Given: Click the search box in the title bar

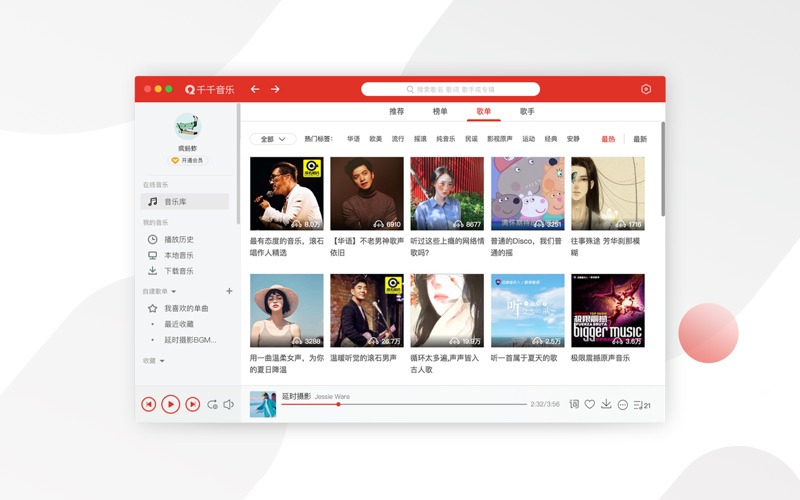Looking at the screenshot, I should coord(450,89).
